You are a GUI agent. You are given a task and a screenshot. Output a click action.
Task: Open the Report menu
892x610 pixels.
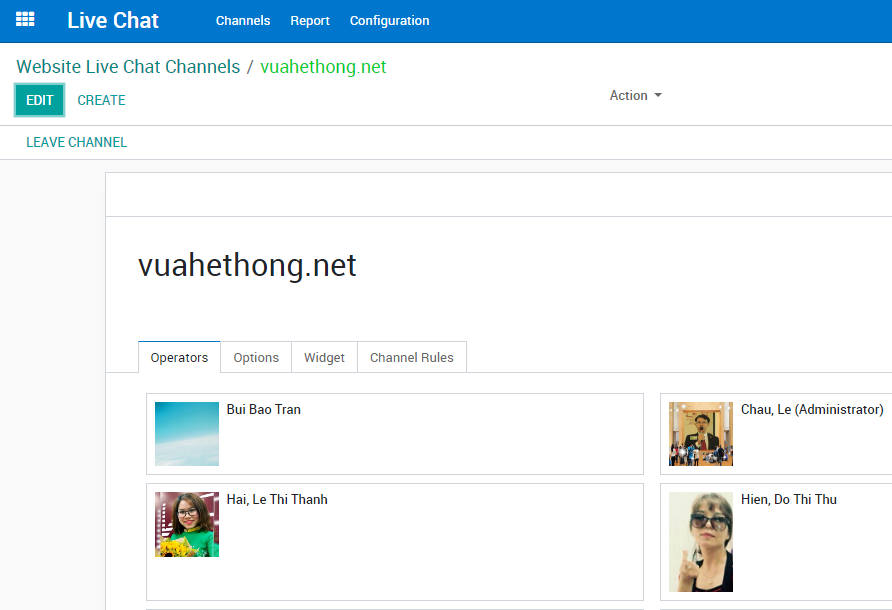310,20
